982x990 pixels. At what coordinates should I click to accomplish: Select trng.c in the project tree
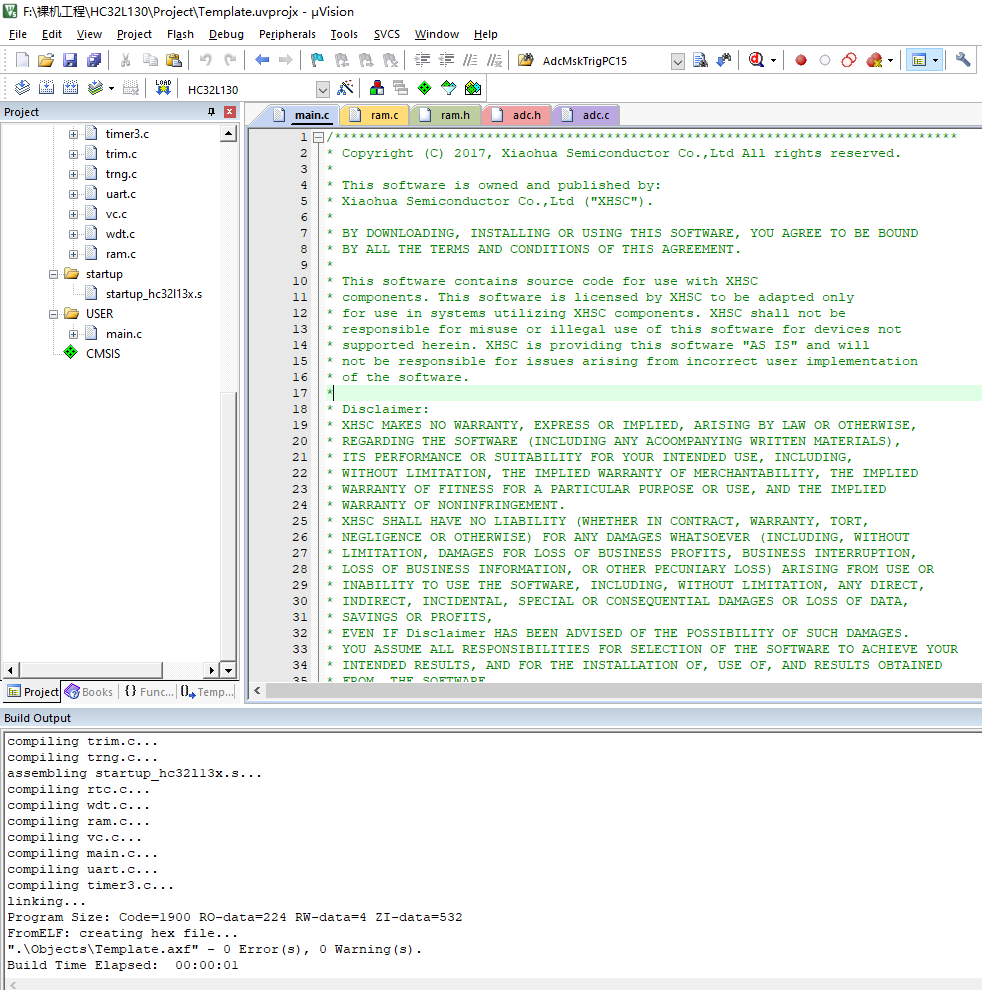(x=121, y=174)
